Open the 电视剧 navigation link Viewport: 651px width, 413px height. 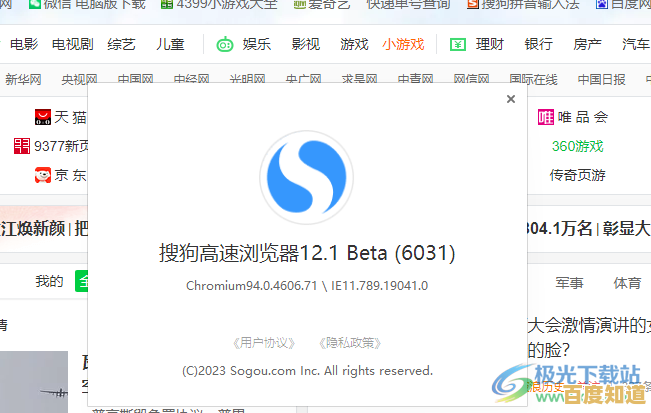pos(73,44)
